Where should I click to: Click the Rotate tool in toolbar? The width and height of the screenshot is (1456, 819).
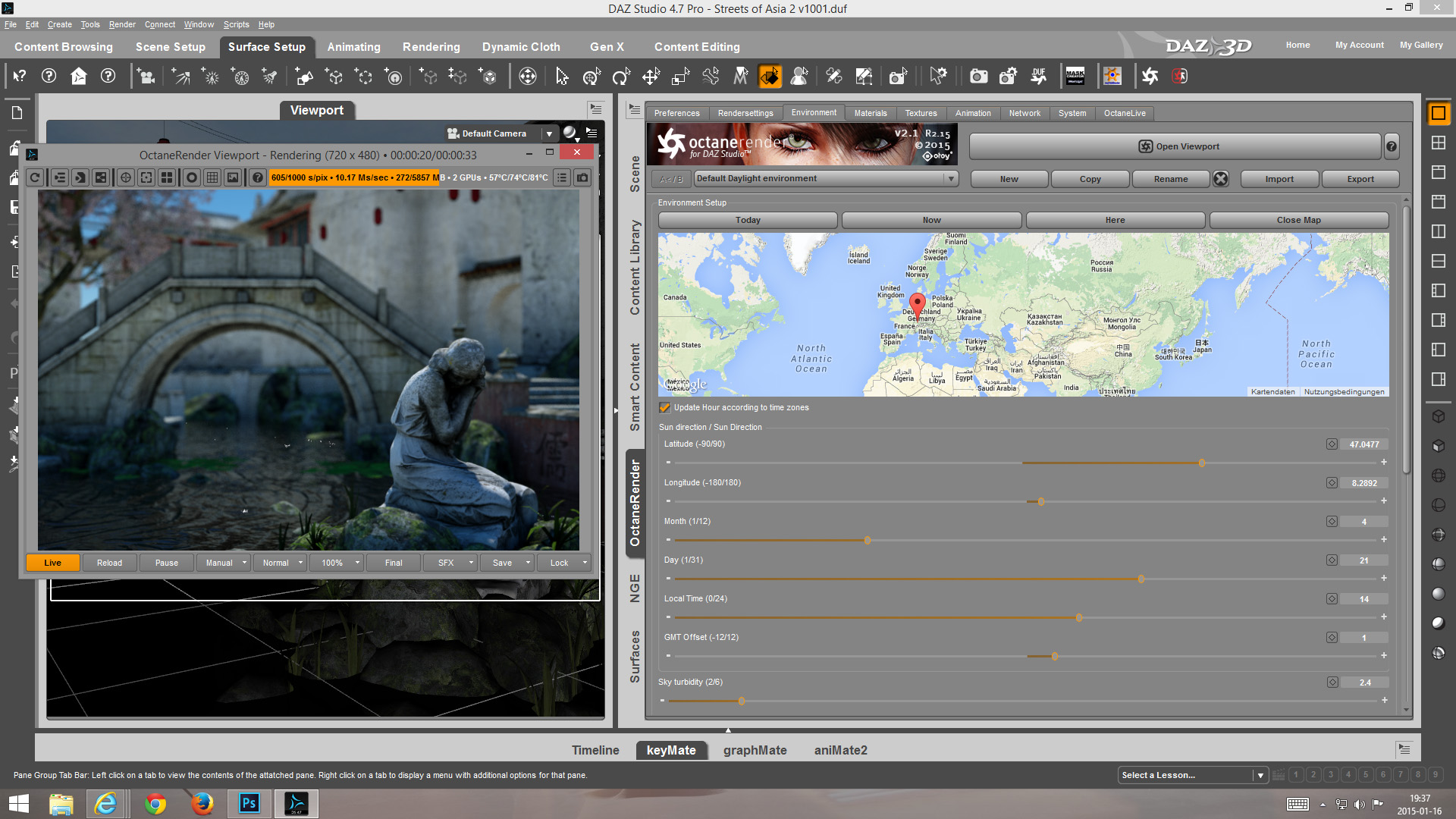click(x=621, y=76)
